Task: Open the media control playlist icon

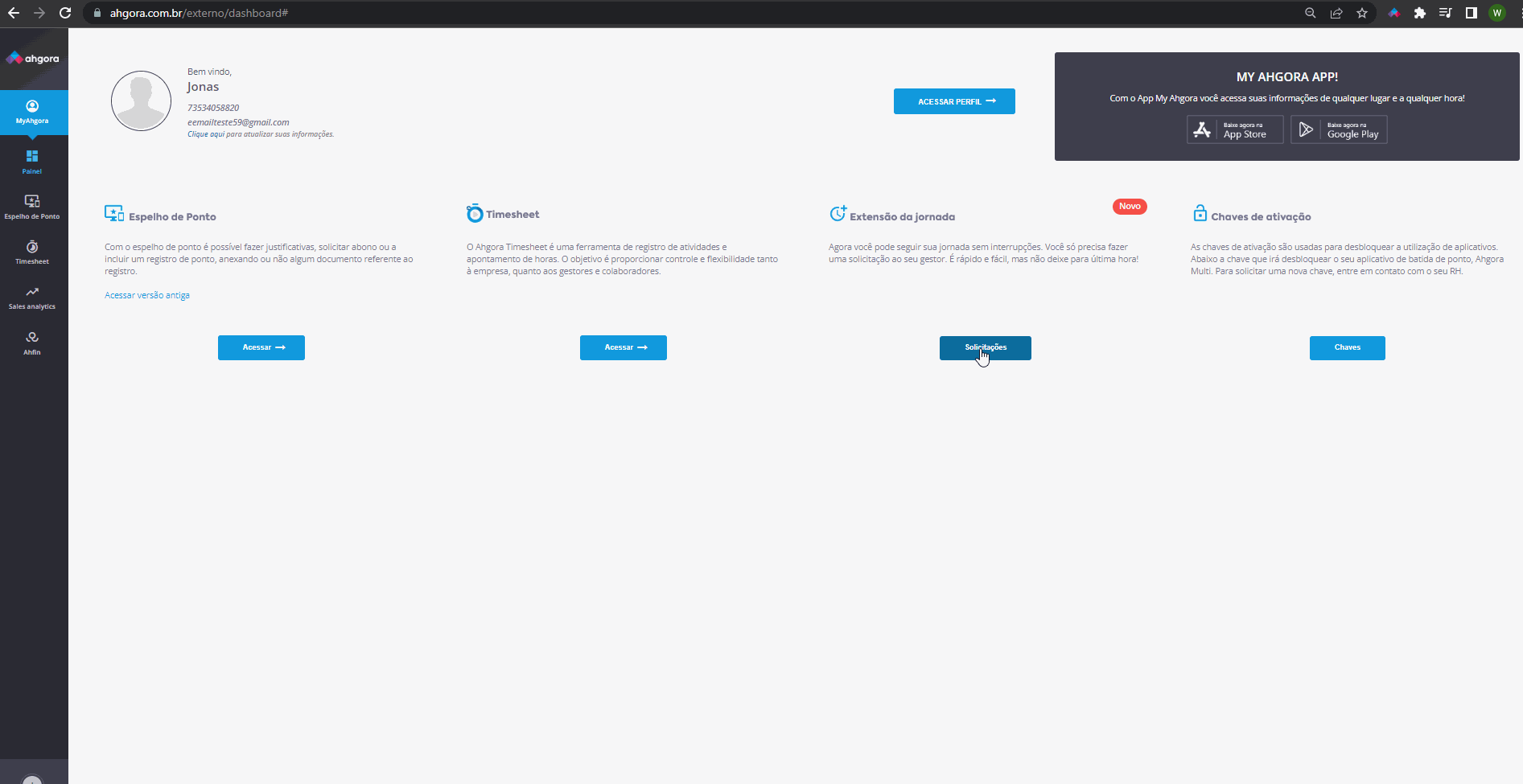Action: point(1446,13)
